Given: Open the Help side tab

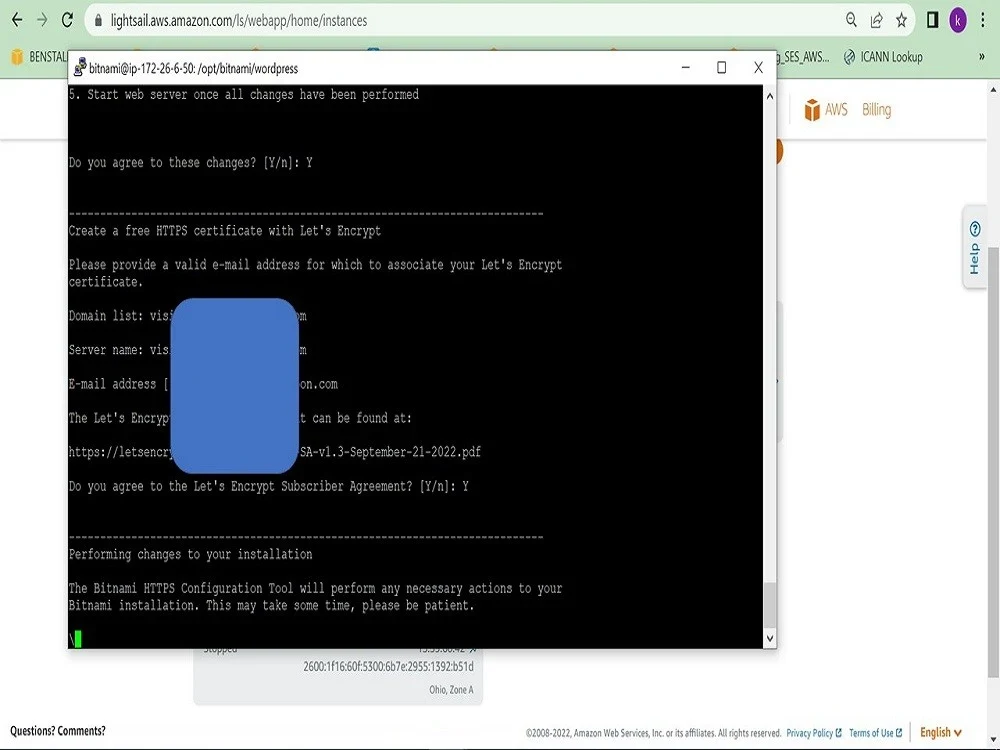Looking at the screenshot, I should [974, 249].
